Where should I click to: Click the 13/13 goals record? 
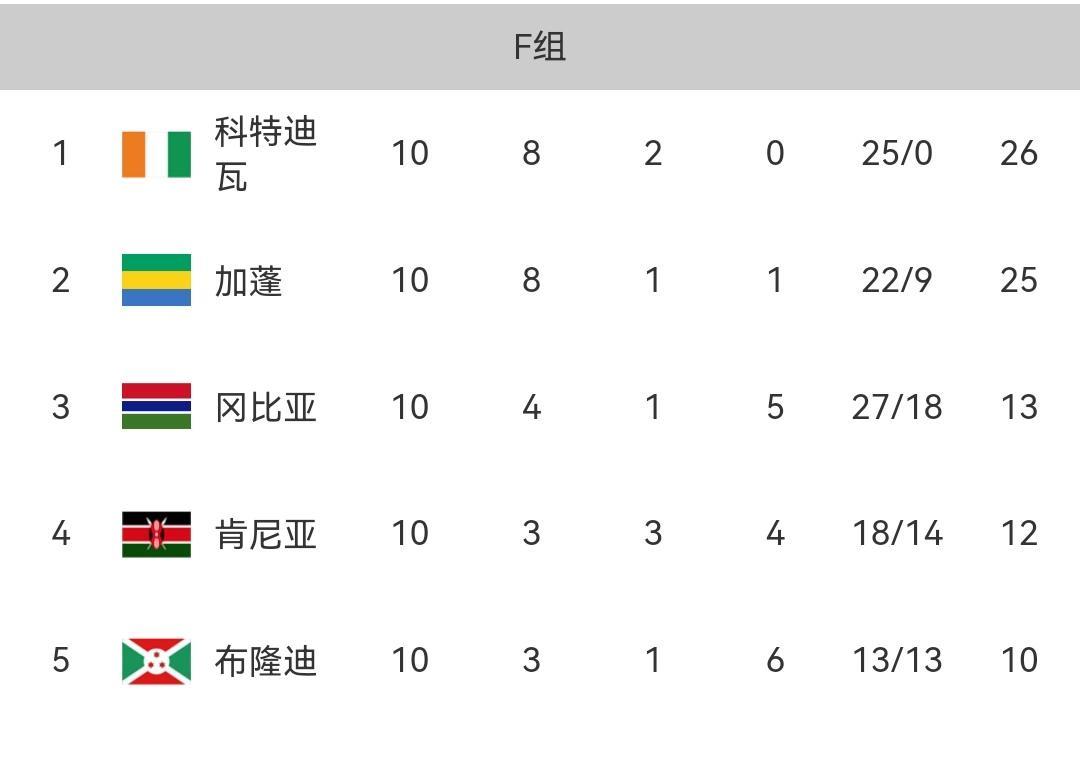coord(896,660)
